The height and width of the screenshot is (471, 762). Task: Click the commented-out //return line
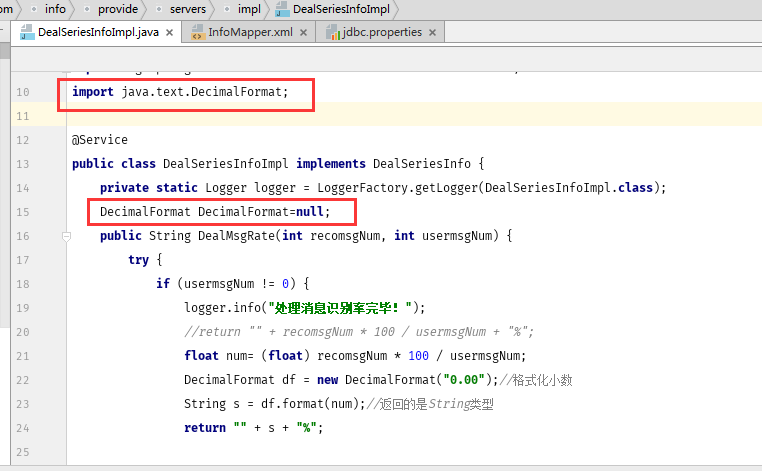tap(359, 332)
